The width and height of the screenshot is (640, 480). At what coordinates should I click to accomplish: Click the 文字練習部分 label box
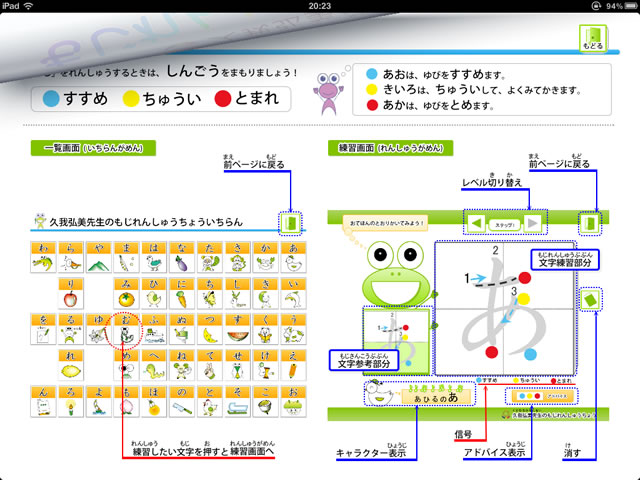tap(565, 260)
